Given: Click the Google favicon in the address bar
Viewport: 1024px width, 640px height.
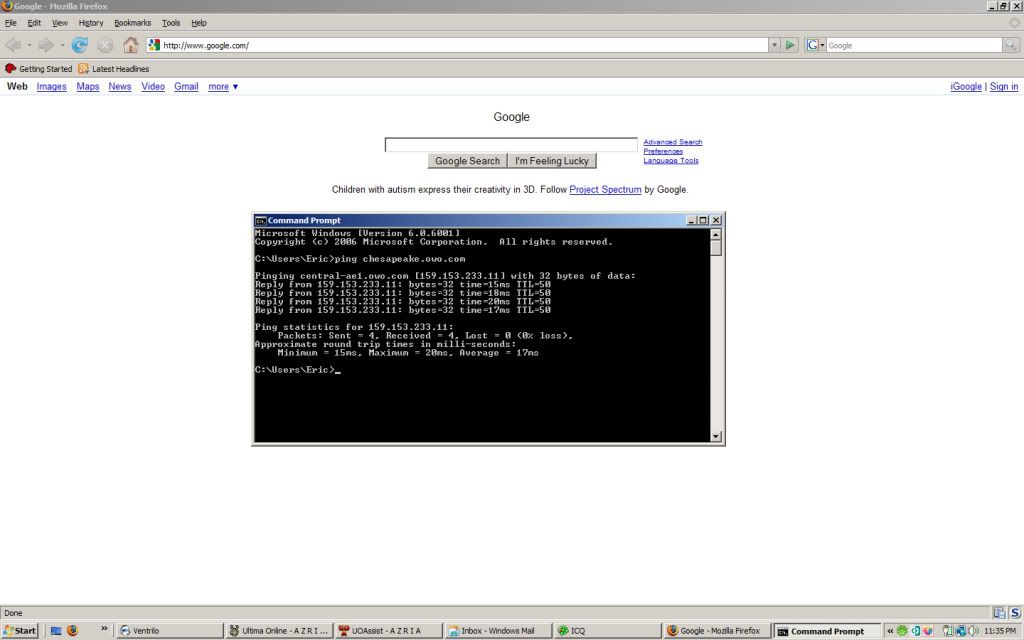Looking at the screenshot, I should [x=154, y=45].
